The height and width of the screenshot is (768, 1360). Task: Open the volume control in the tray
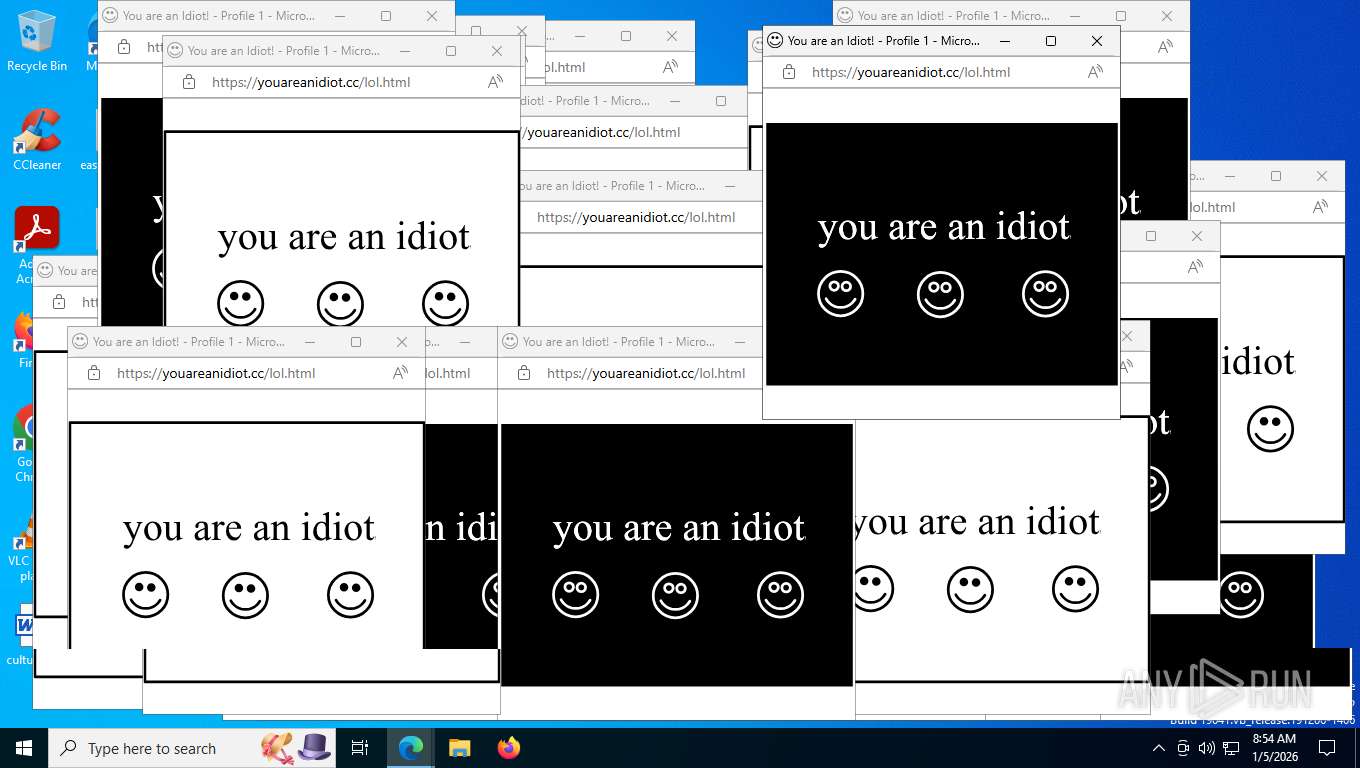pos(1207,748)
